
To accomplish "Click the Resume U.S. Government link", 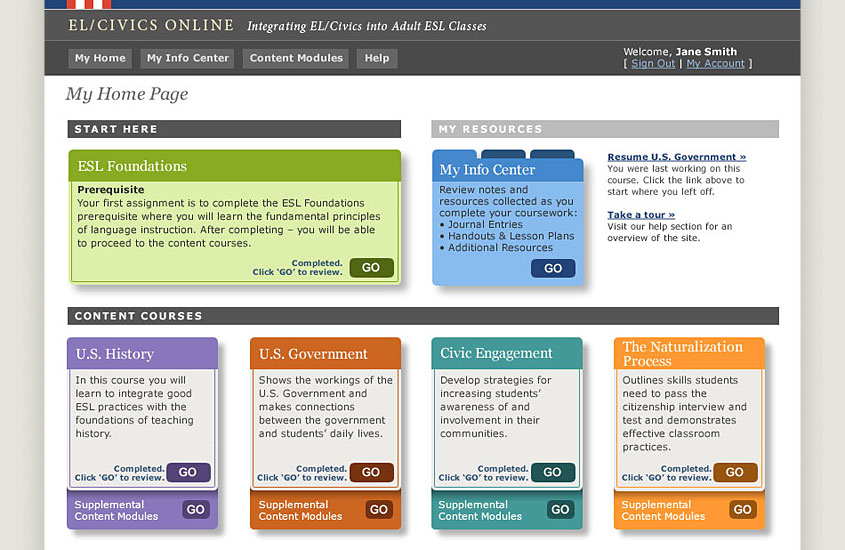I will point(676,157).
